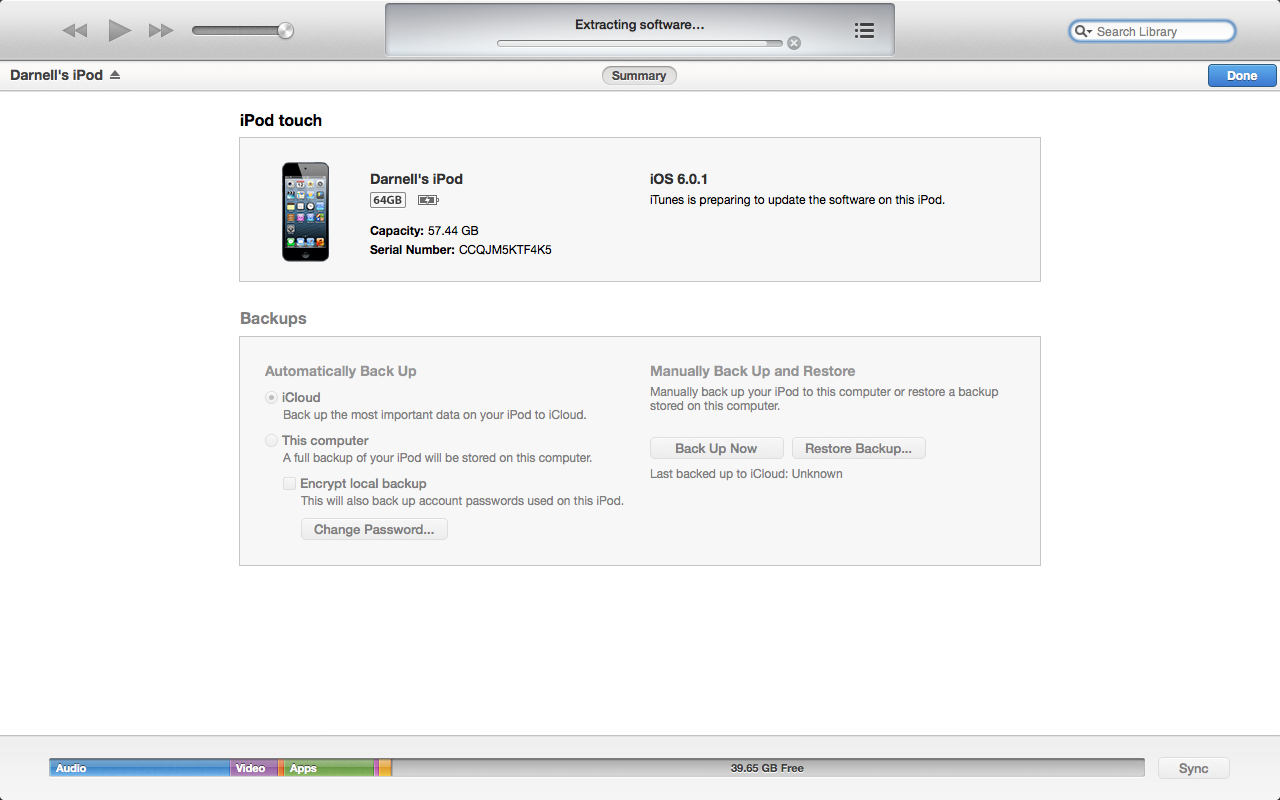Click the iPod touch device image

[x=305, y=212]
